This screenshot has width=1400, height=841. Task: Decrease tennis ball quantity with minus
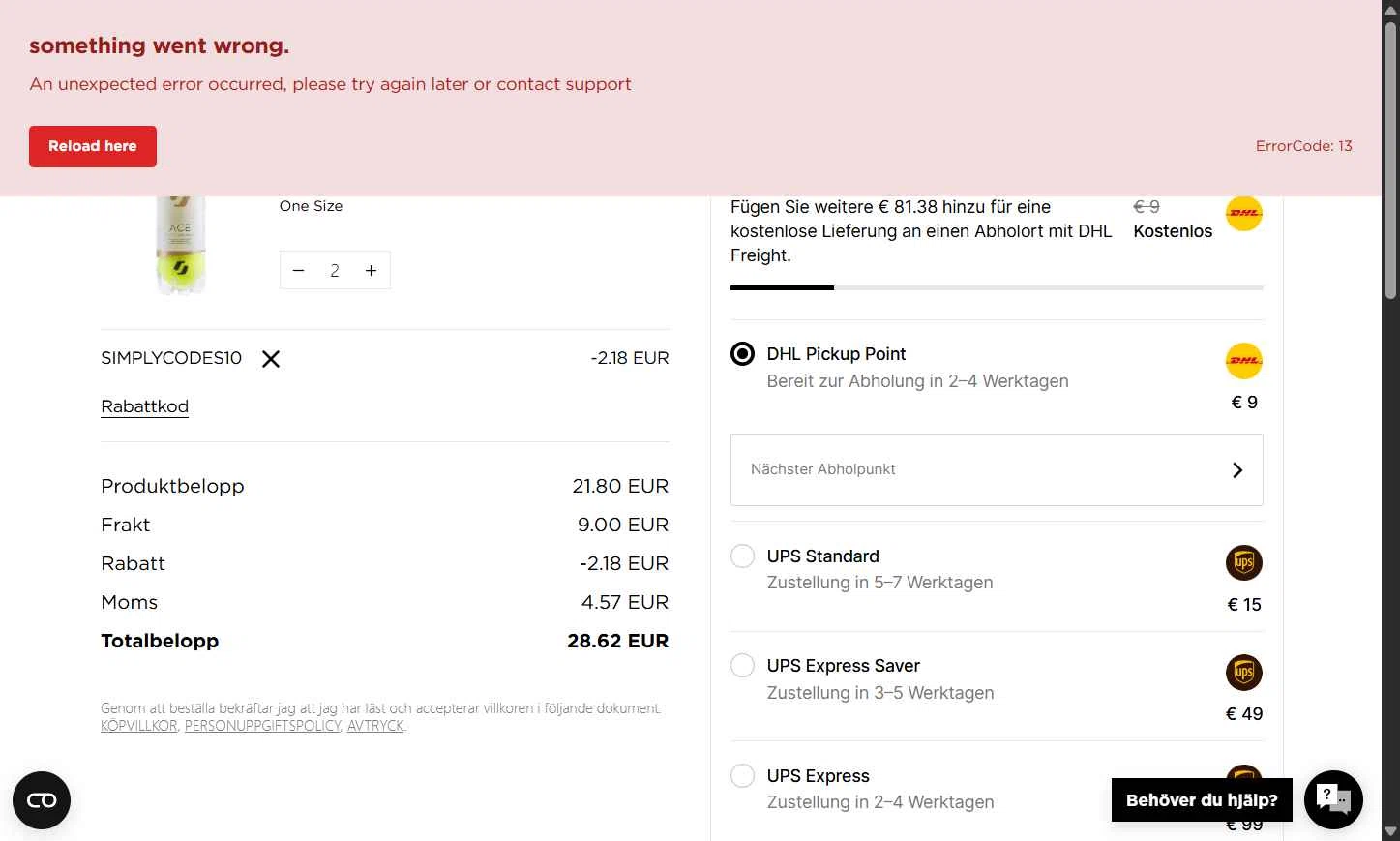(299, 271)
